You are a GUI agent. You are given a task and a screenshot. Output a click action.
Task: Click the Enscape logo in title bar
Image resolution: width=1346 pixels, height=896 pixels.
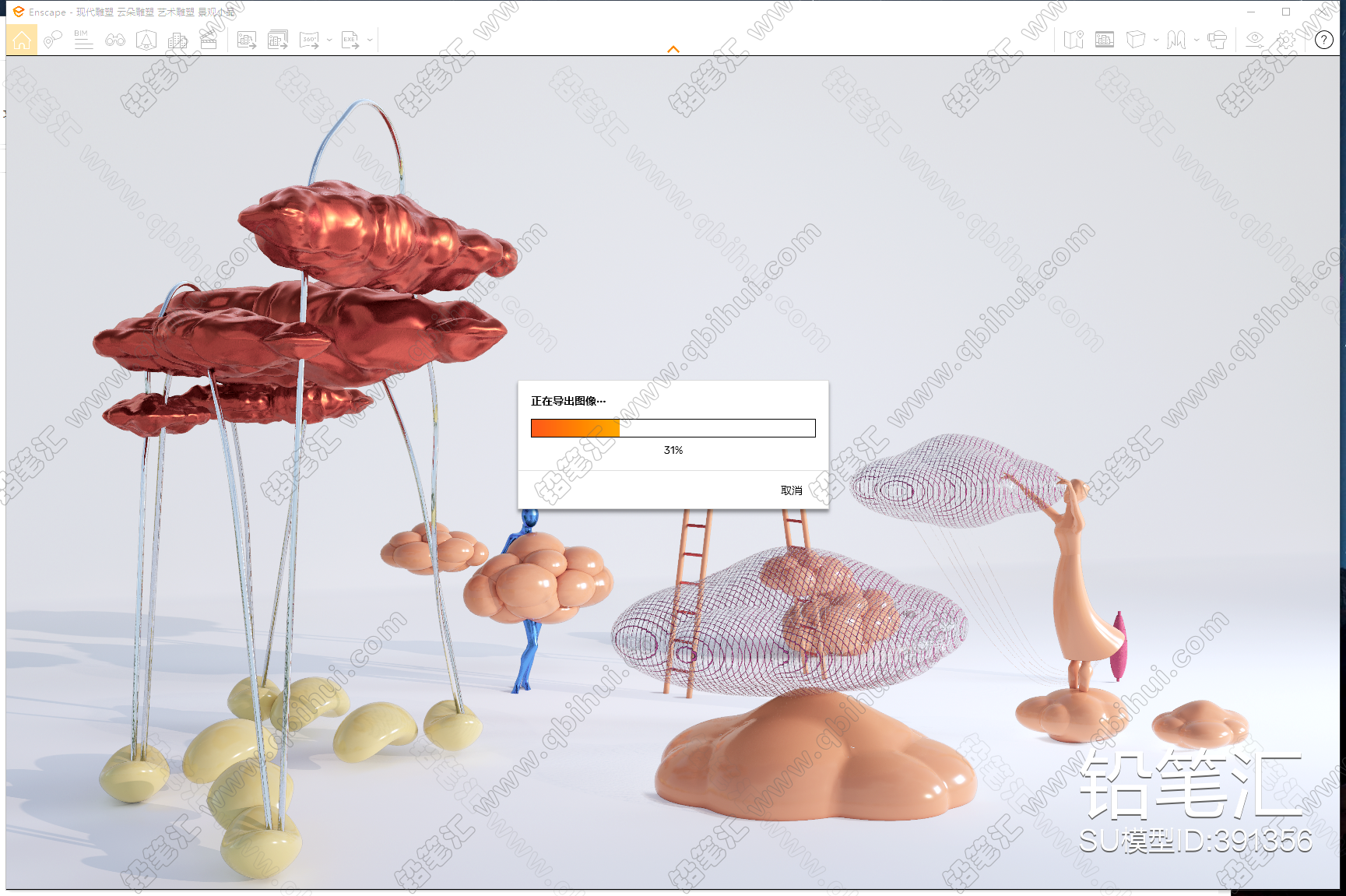click(x=19, y=12)
